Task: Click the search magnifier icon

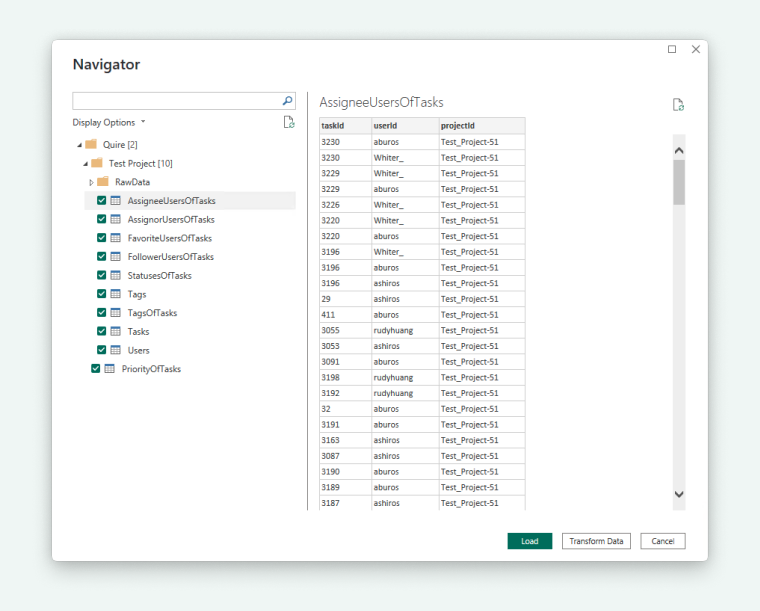Action: (287, 101)
